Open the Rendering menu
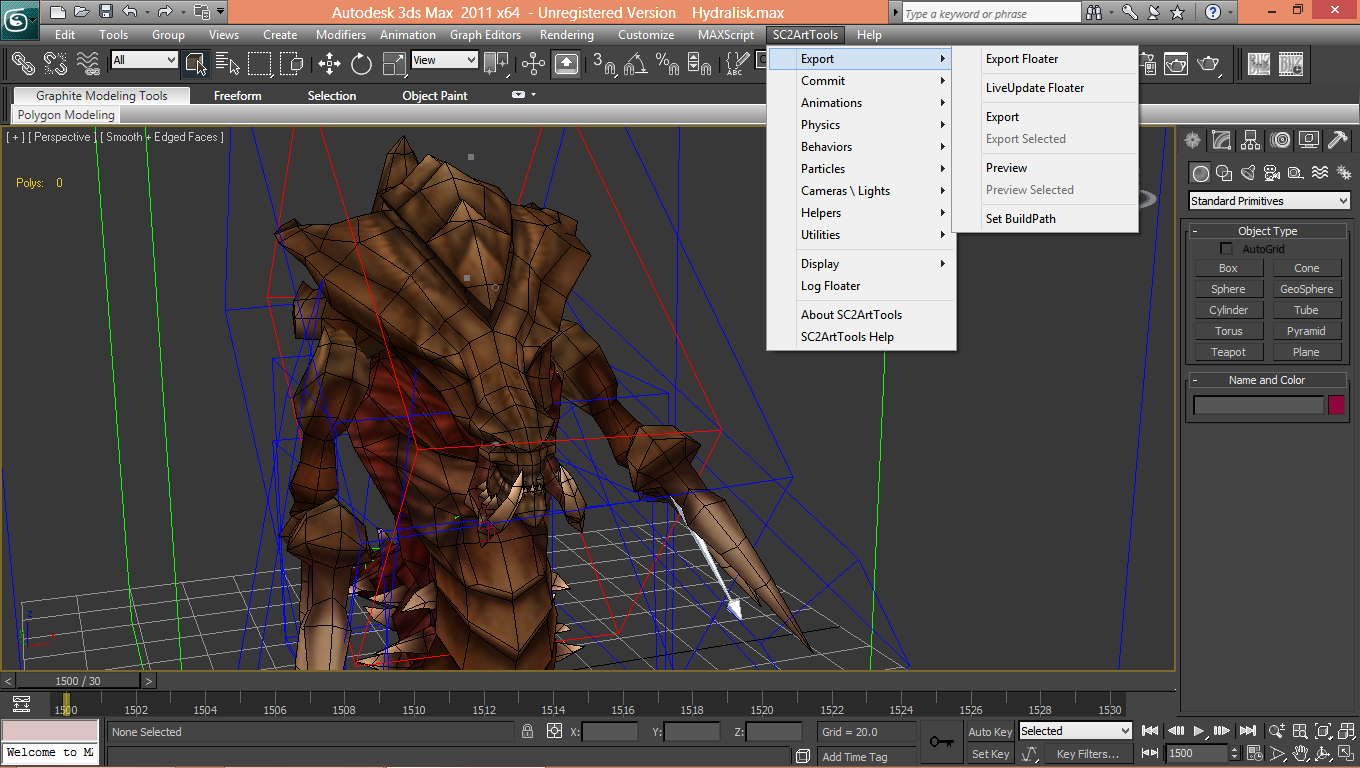This screenshot has width=1360, height=768. coord(566,35)
